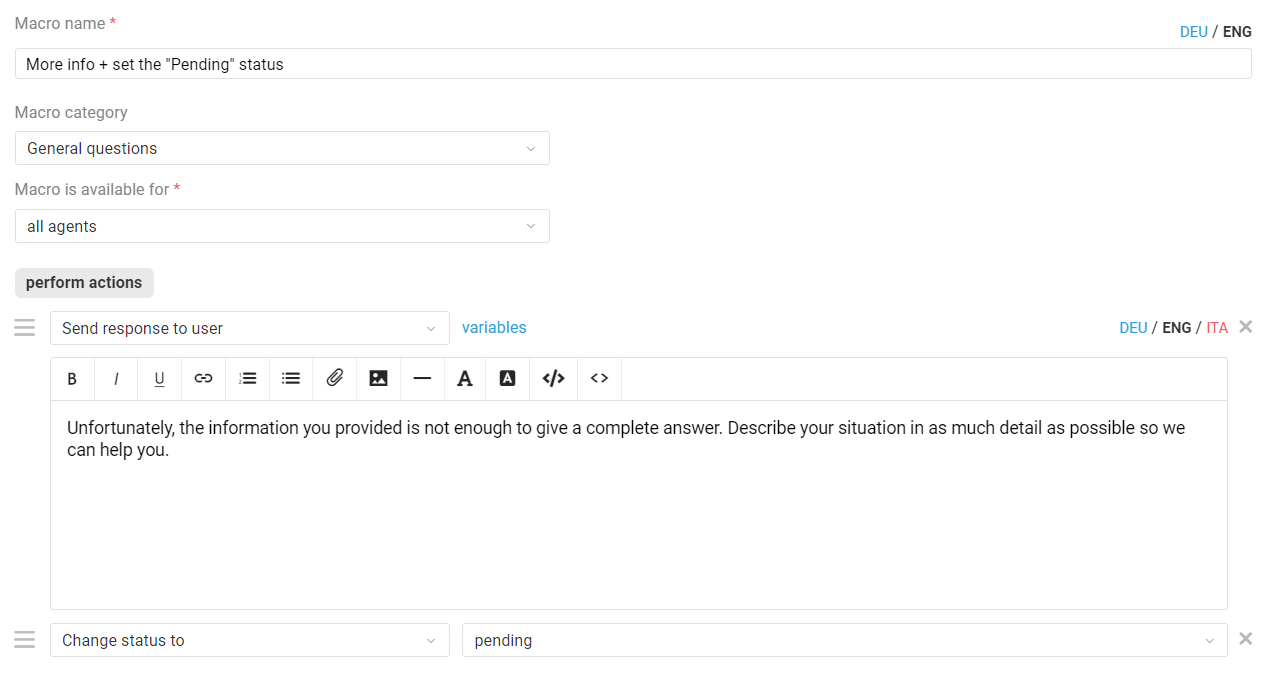Open the Change status to action dropdown
Viewport: 1269px width, 680px height.
(x=250, y=640)
